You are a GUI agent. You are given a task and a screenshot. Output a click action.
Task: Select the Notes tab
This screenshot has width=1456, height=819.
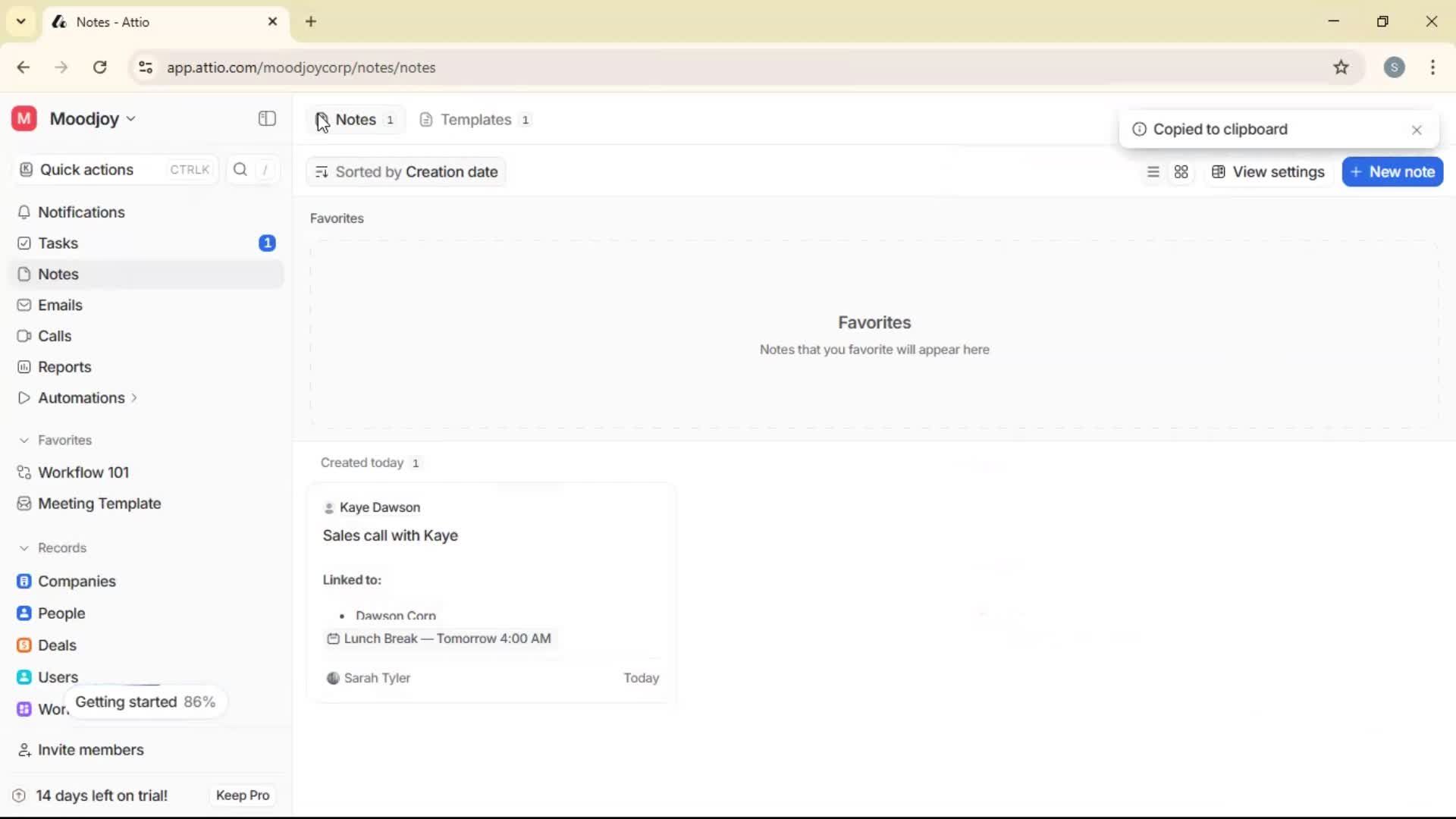point(356,119)
